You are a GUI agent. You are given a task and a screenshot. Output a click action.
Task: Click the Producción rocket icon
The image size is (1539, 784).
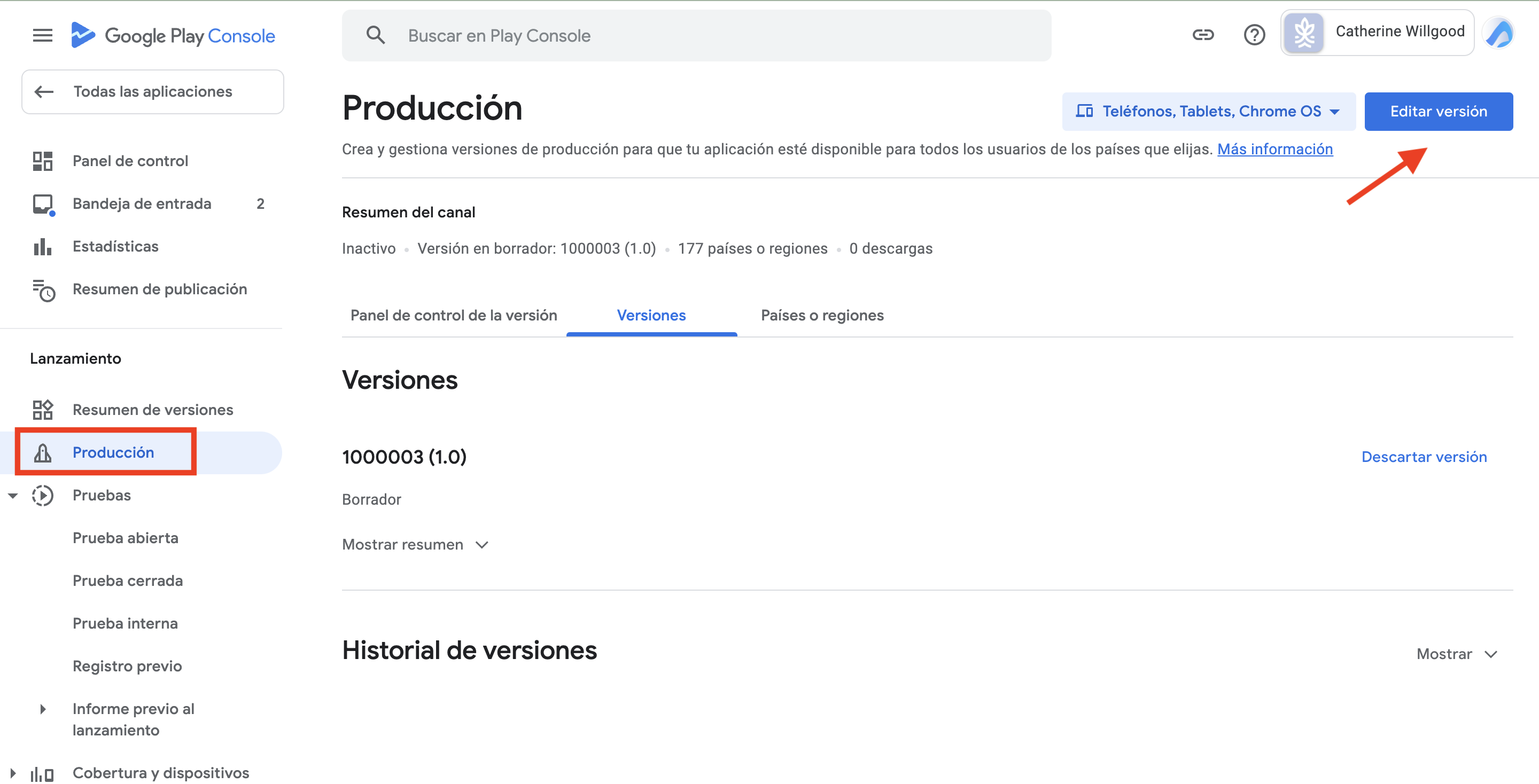(x=42, y=452)
